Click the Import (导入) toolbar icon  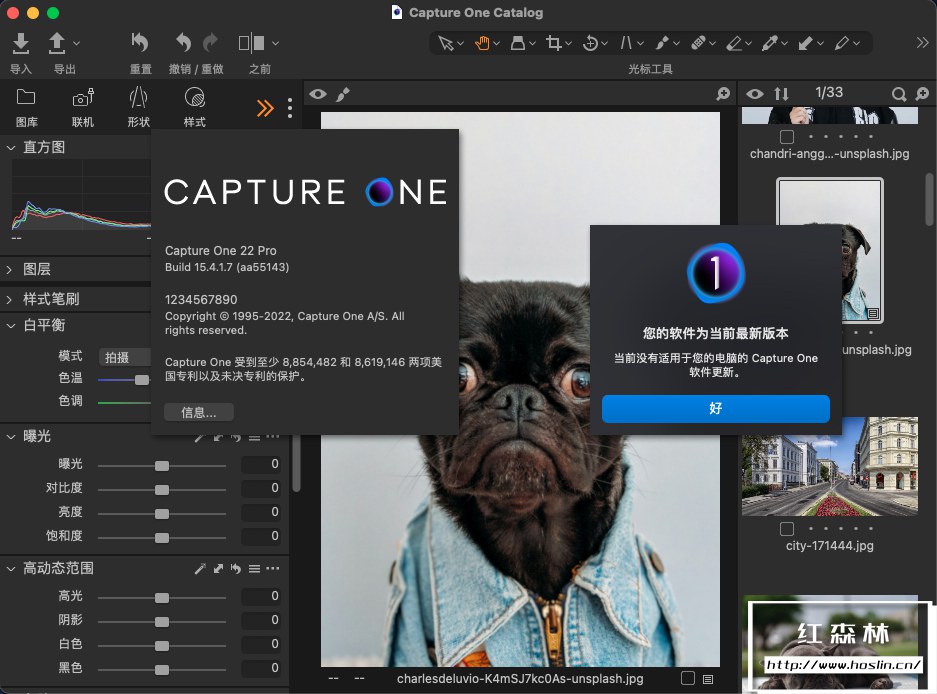20,43
